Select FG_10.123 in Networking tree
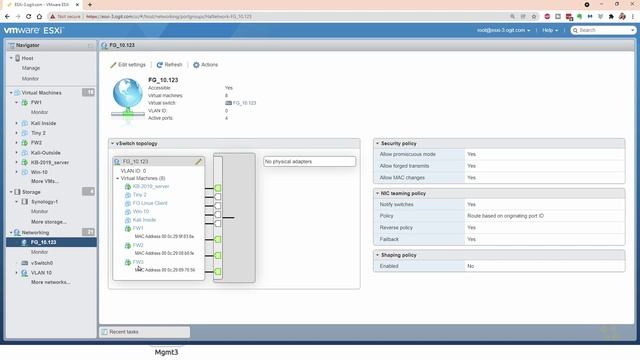This screenshot has height=360, width=640. click(x=51, y=242)
